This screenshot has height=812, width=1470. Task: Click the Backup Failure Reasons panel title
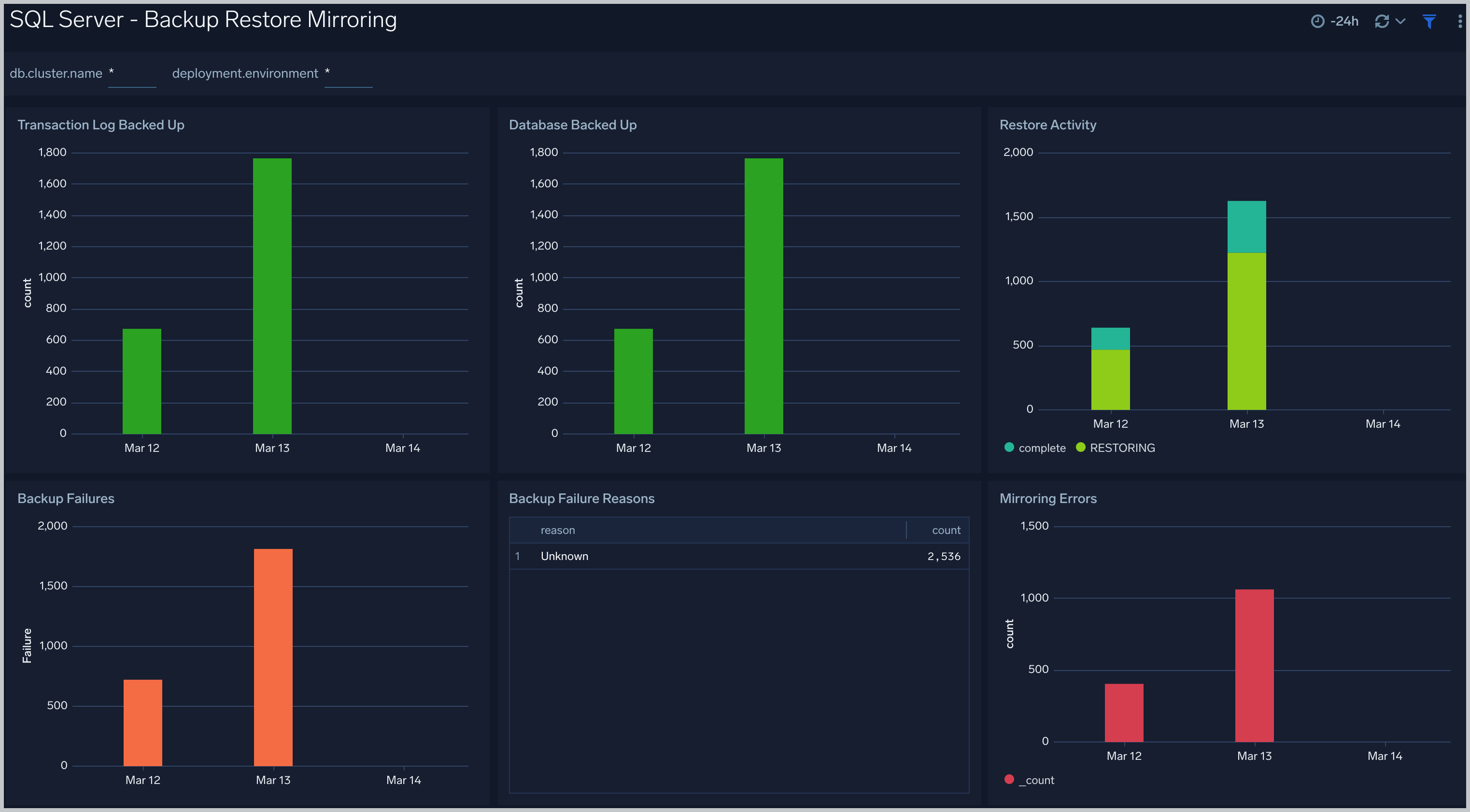(x=581, y=498)
